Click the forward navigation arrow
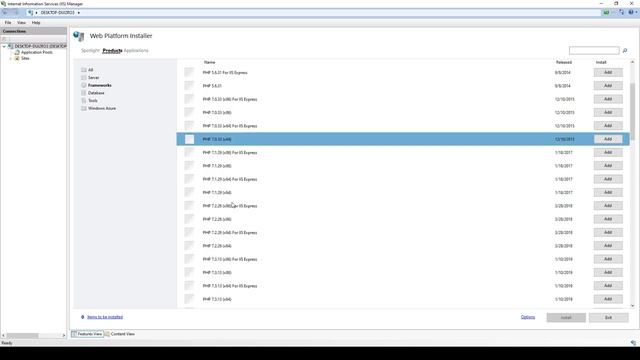The height and width of the screenshot is (360, 640). [x=16, y=13]
